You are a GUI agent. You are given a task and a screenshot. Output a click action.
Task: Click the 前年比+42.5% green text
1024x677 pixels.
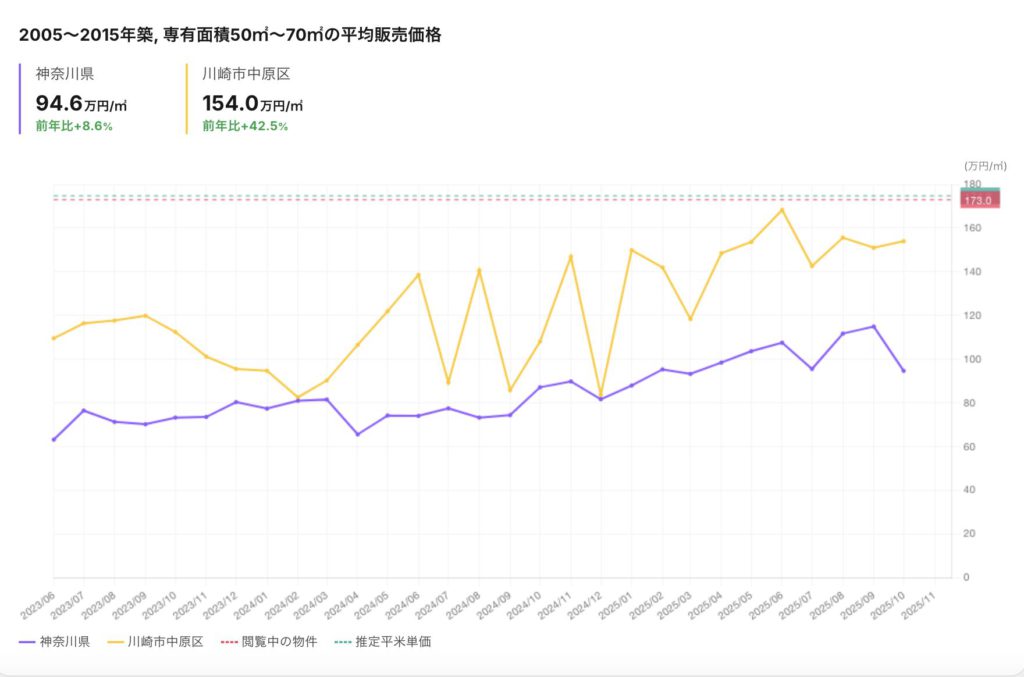tap(245, 126)
